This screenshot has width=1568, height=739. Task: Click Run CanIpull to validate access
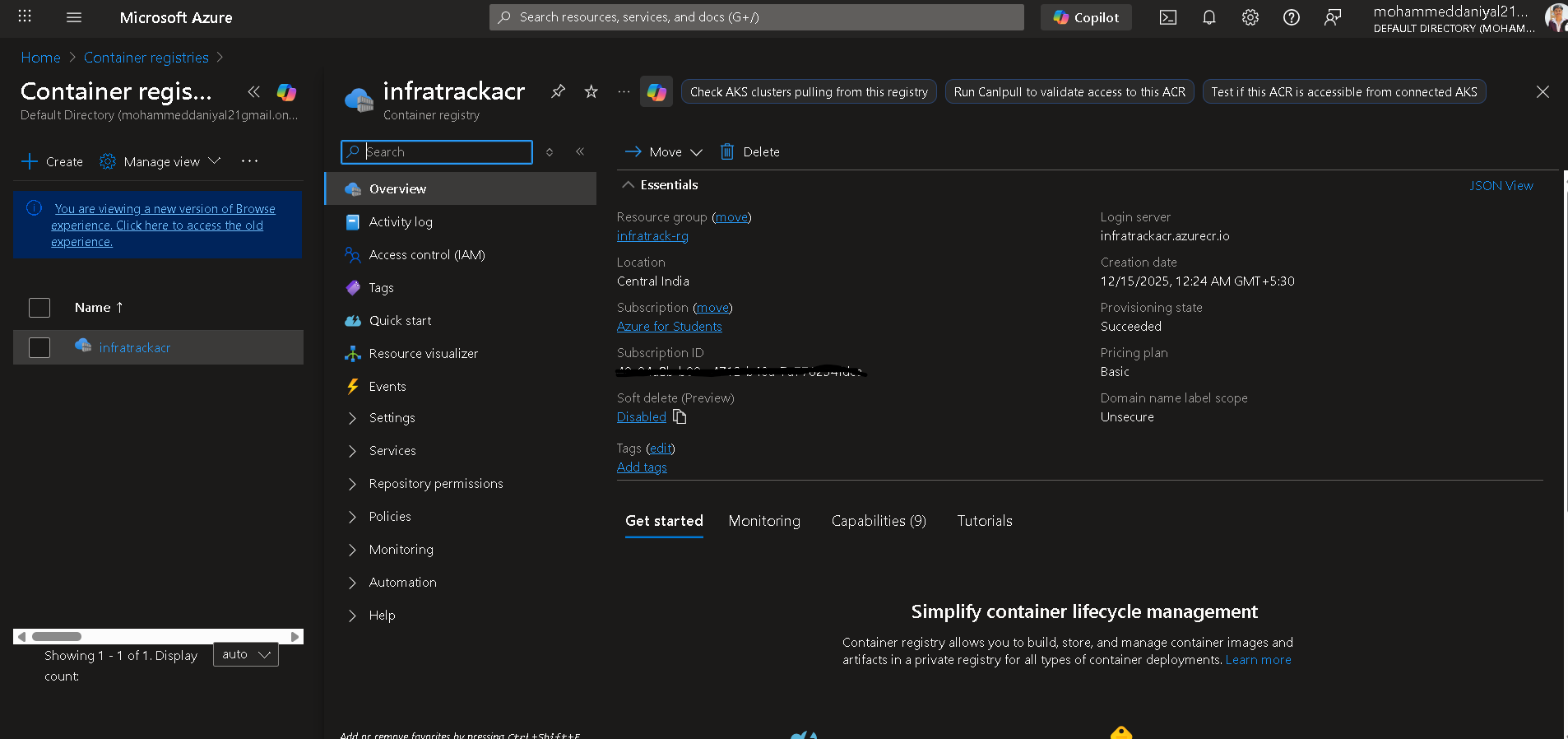pyautogui.click(x=1069, y=92)
